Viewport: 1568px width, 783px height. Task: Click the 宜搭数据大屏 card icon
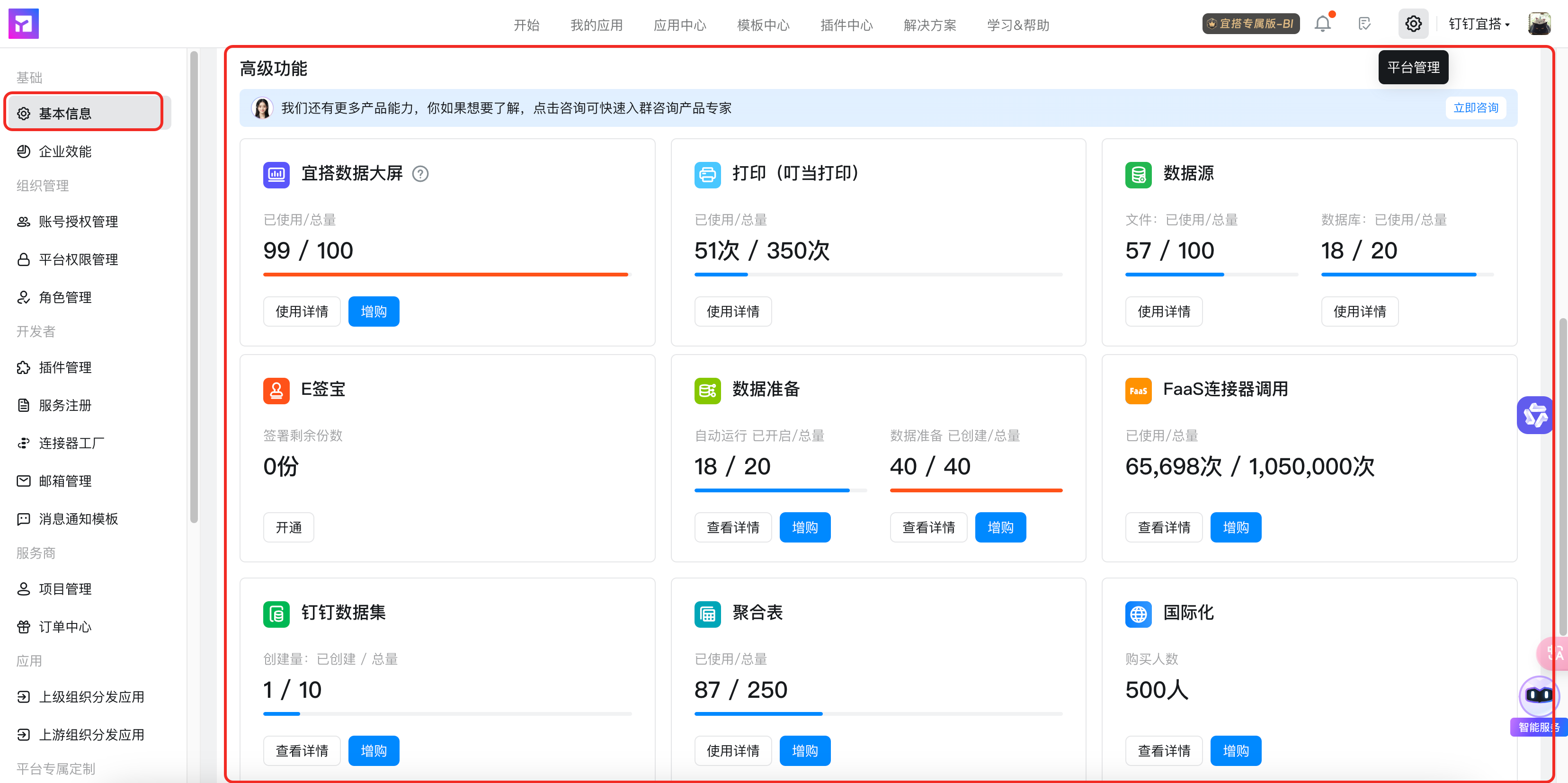[276, 174]
